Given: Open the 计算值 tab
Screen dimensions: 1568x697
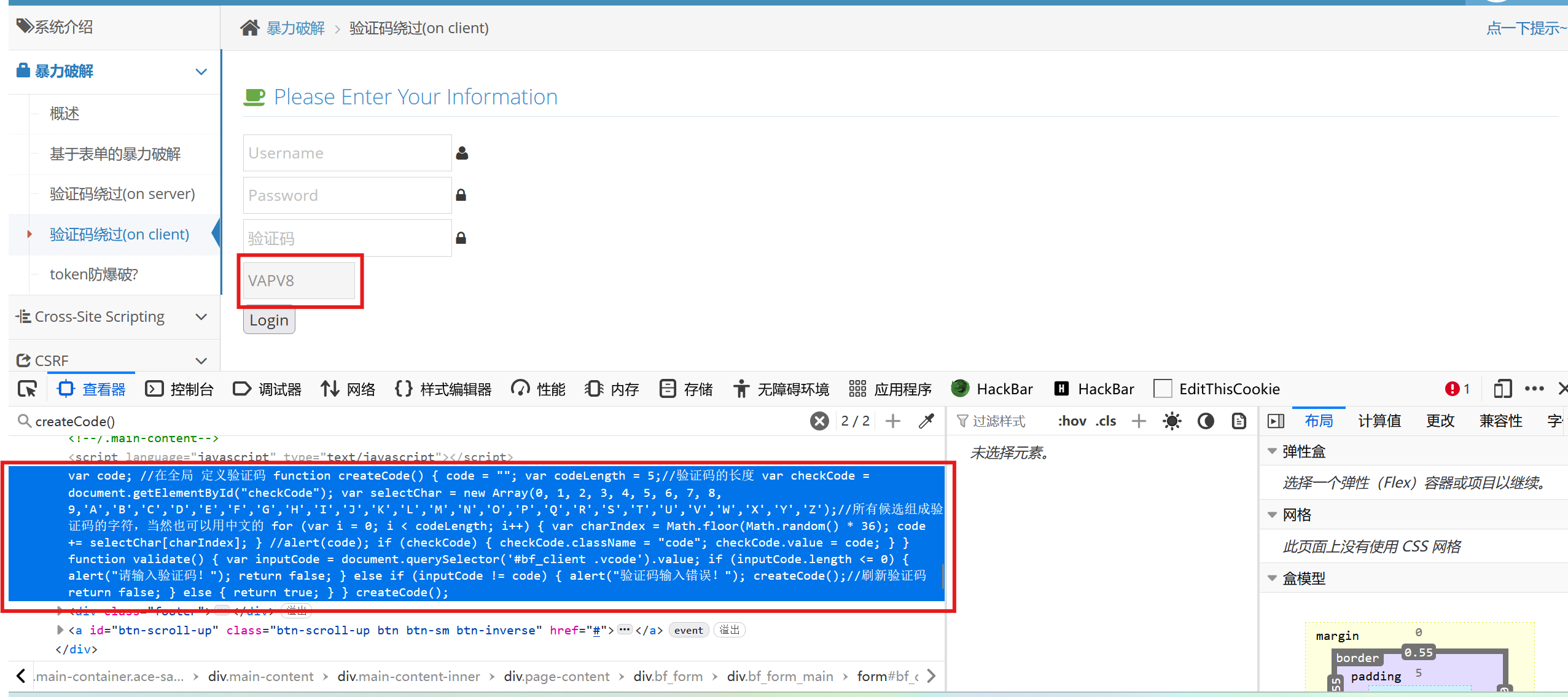Looking at the screenshot, I should [x=1379, y=421].
